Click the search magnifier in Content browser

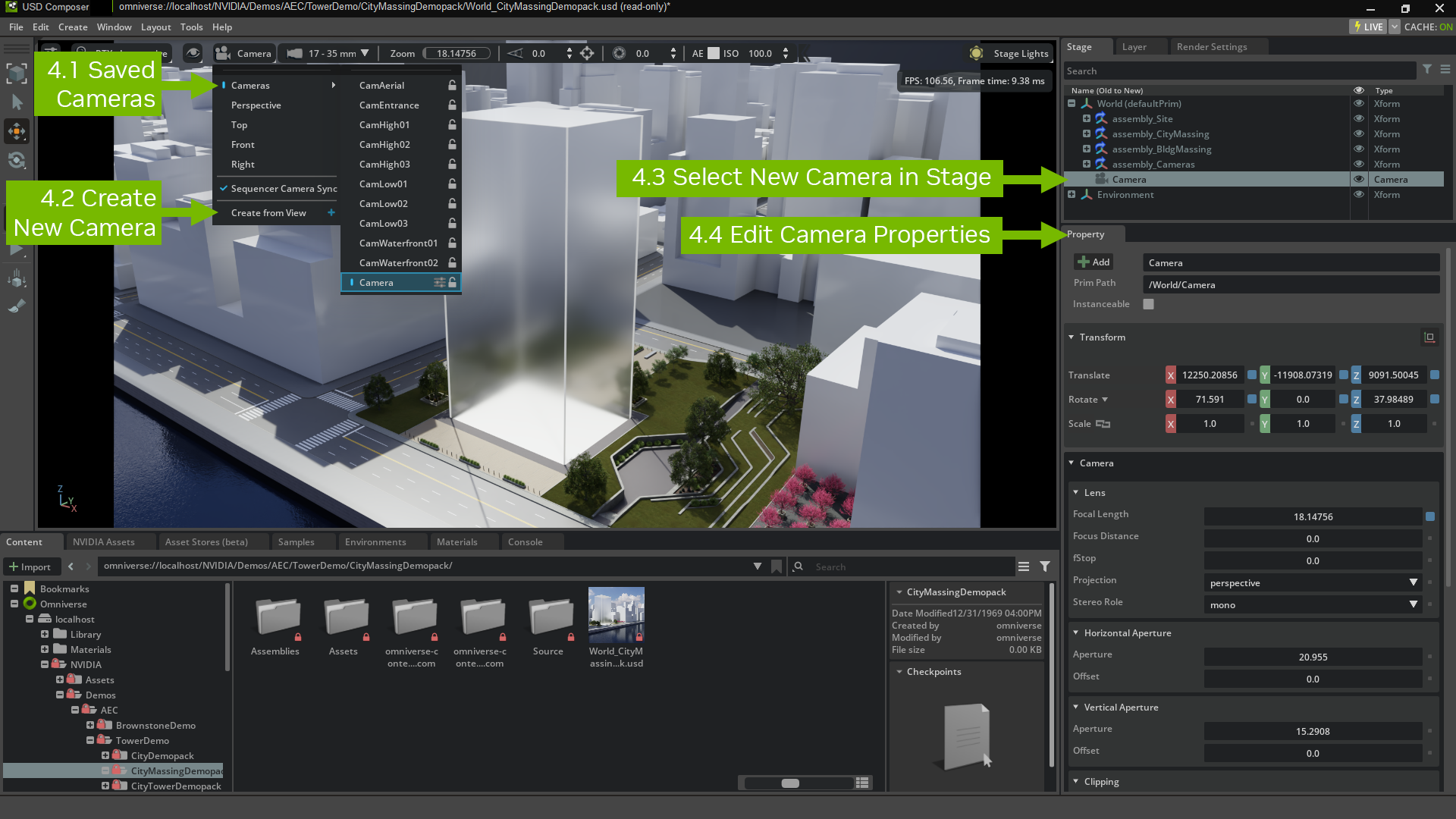tap(798, 566)
